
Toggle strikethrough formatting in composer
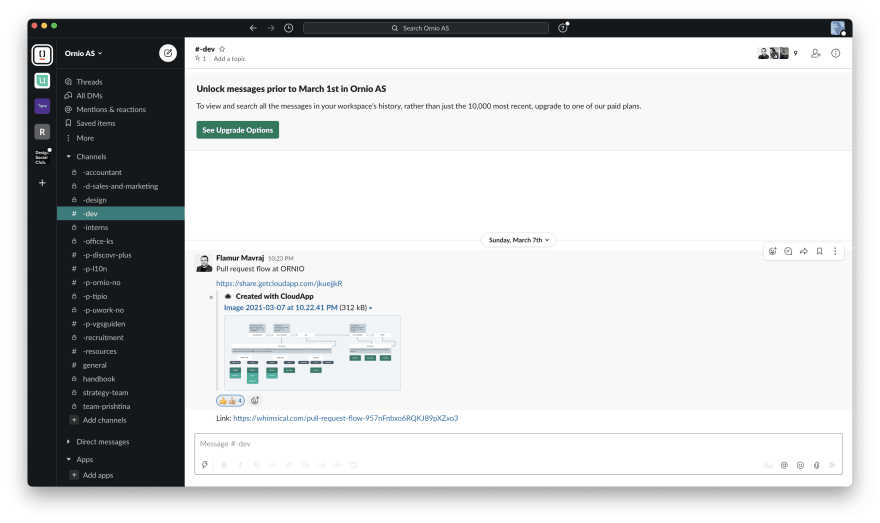pos(256,465)
